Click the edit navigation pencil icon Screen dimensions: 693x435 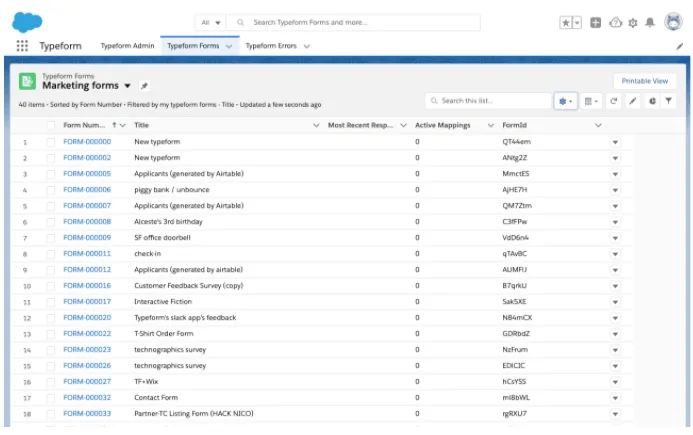[x=679, y=46]
